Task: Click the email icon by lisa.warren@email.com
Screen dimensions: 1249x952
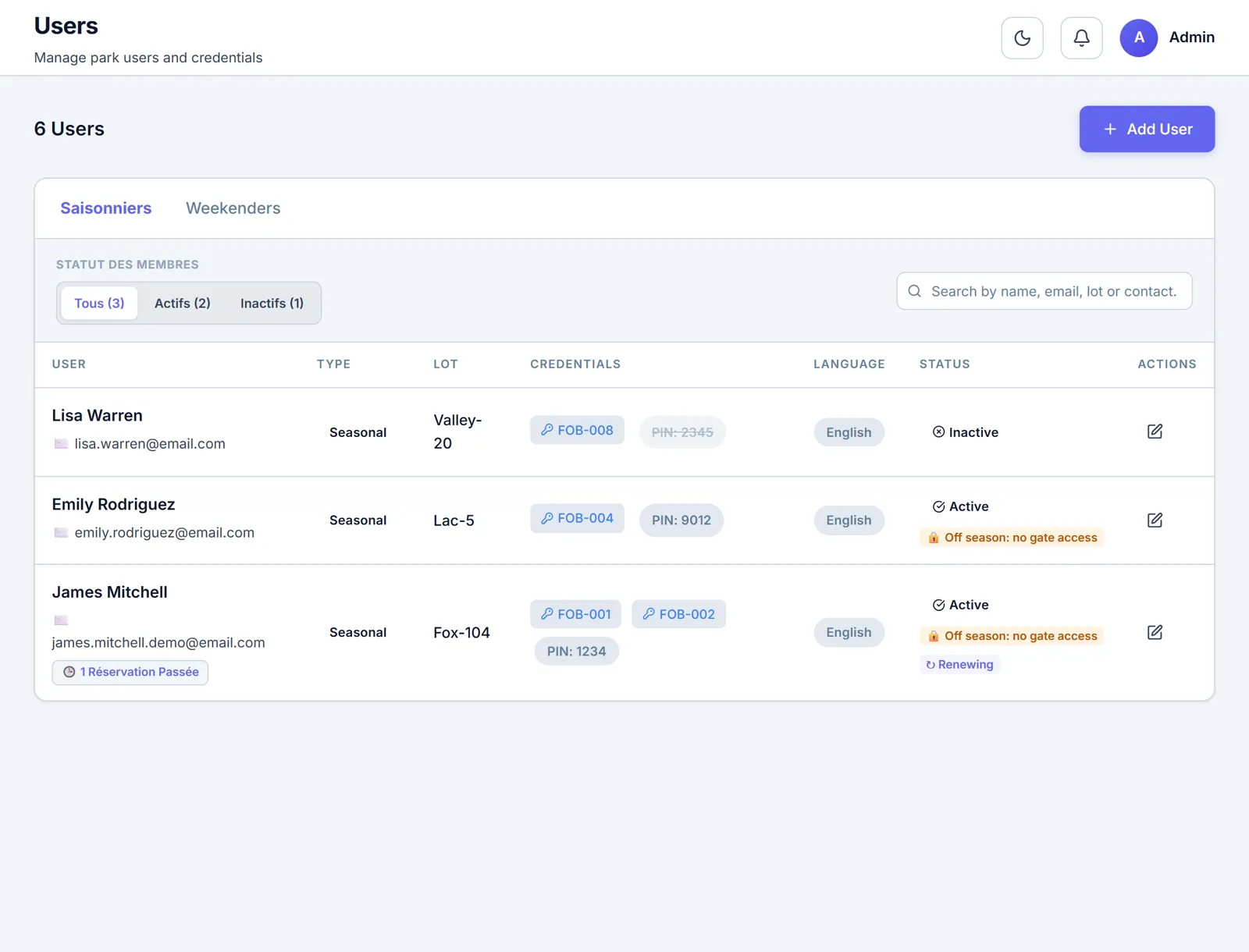Action: pos(61,444)
